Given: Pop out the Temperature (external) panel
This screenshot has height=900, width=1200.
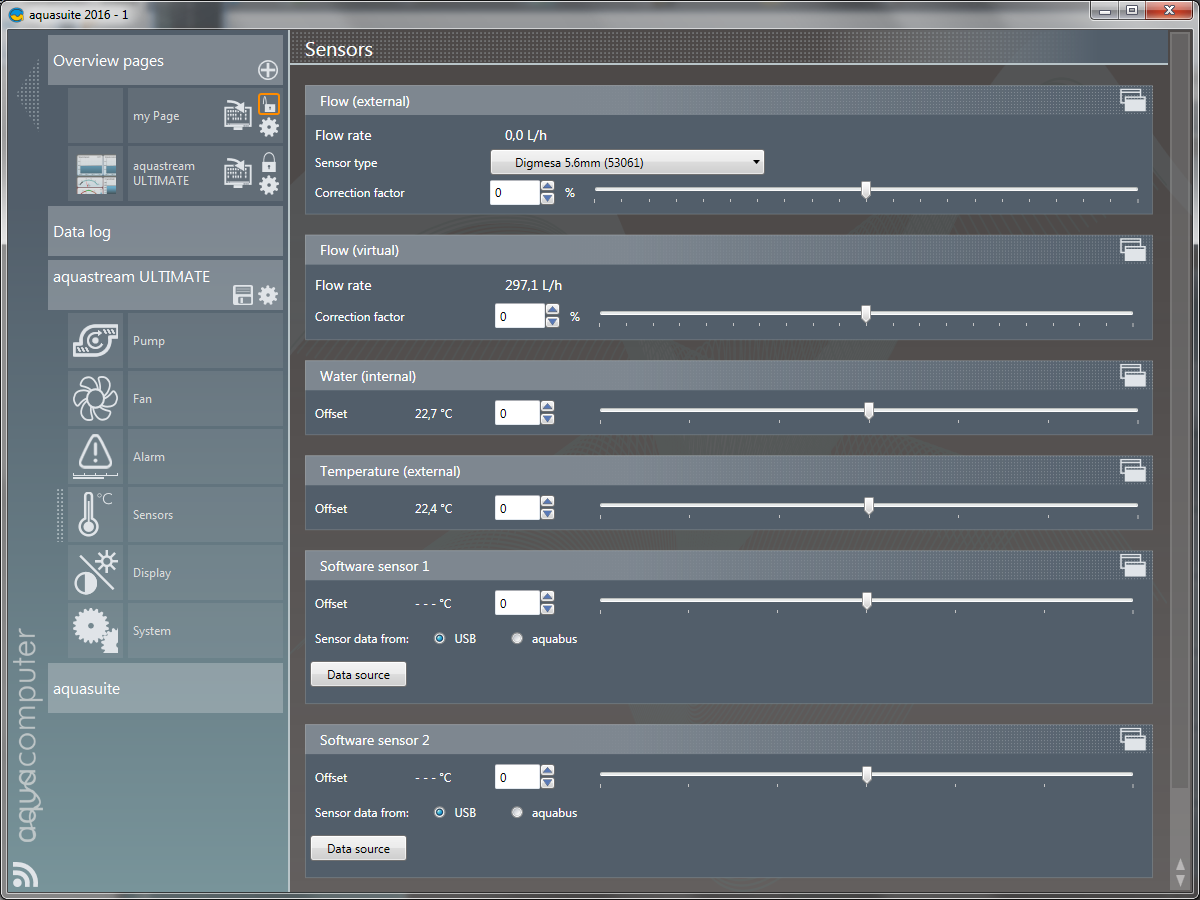Looking at the screenshot, I should tap(1132, 470).
